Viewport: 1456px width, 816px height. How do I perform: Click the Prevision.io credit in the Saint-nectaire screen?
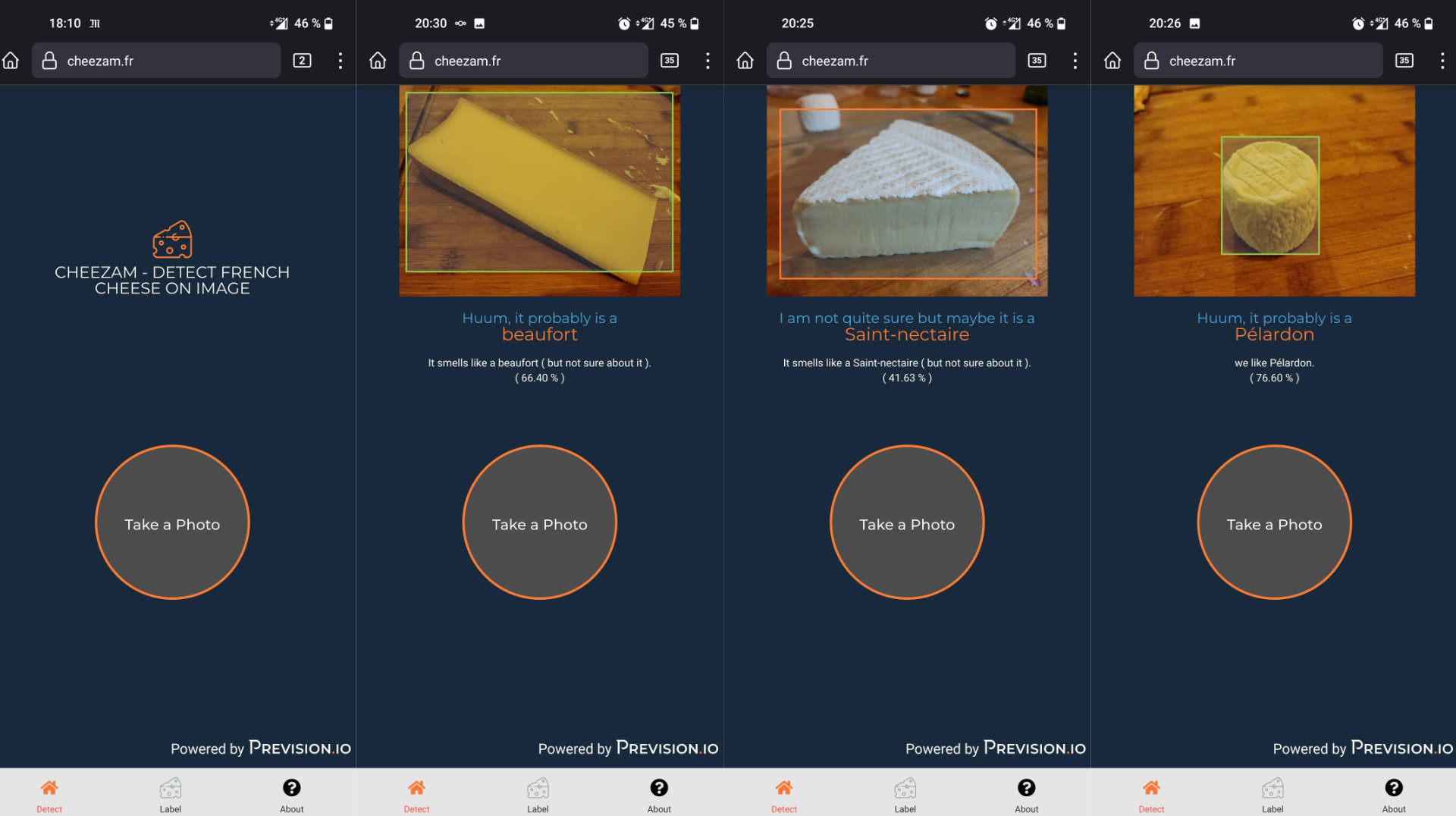coord(996,749)
